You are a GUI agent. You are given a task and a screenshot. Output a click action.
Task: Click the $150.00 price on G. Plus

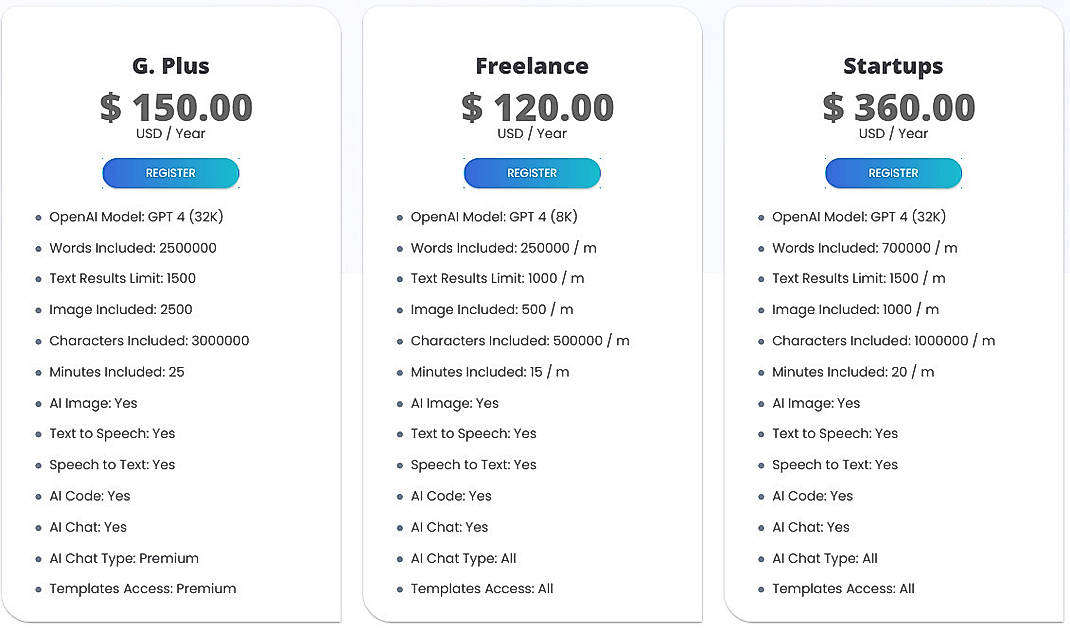click(x=176, y=107)
